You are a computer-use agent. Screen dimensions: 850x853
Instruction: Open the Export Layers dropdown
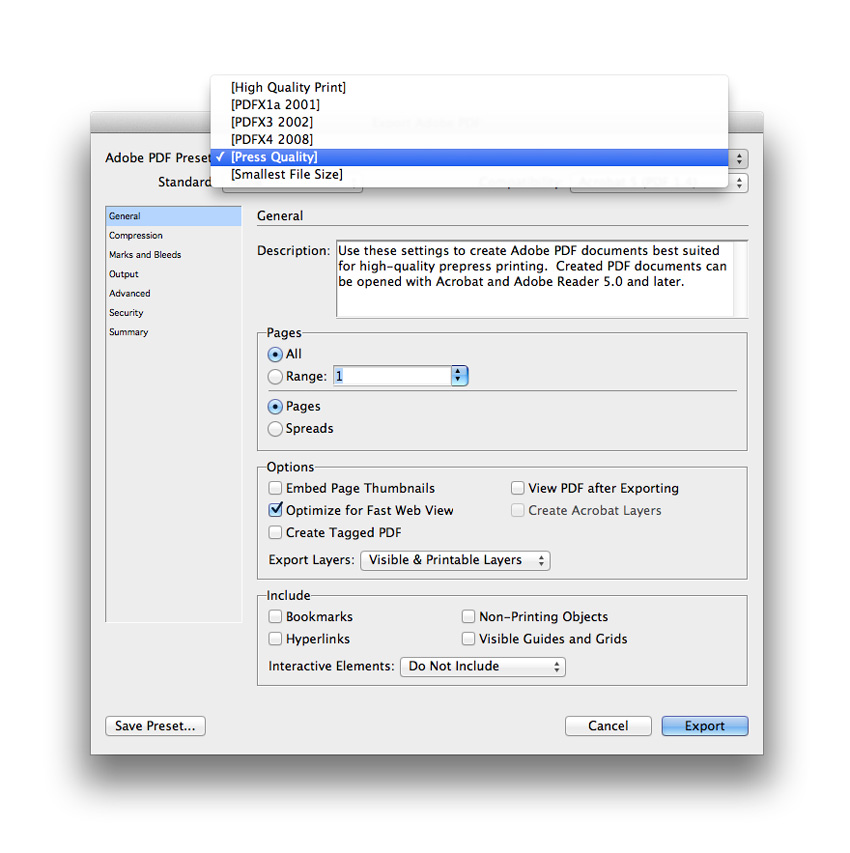coord(455,561)
